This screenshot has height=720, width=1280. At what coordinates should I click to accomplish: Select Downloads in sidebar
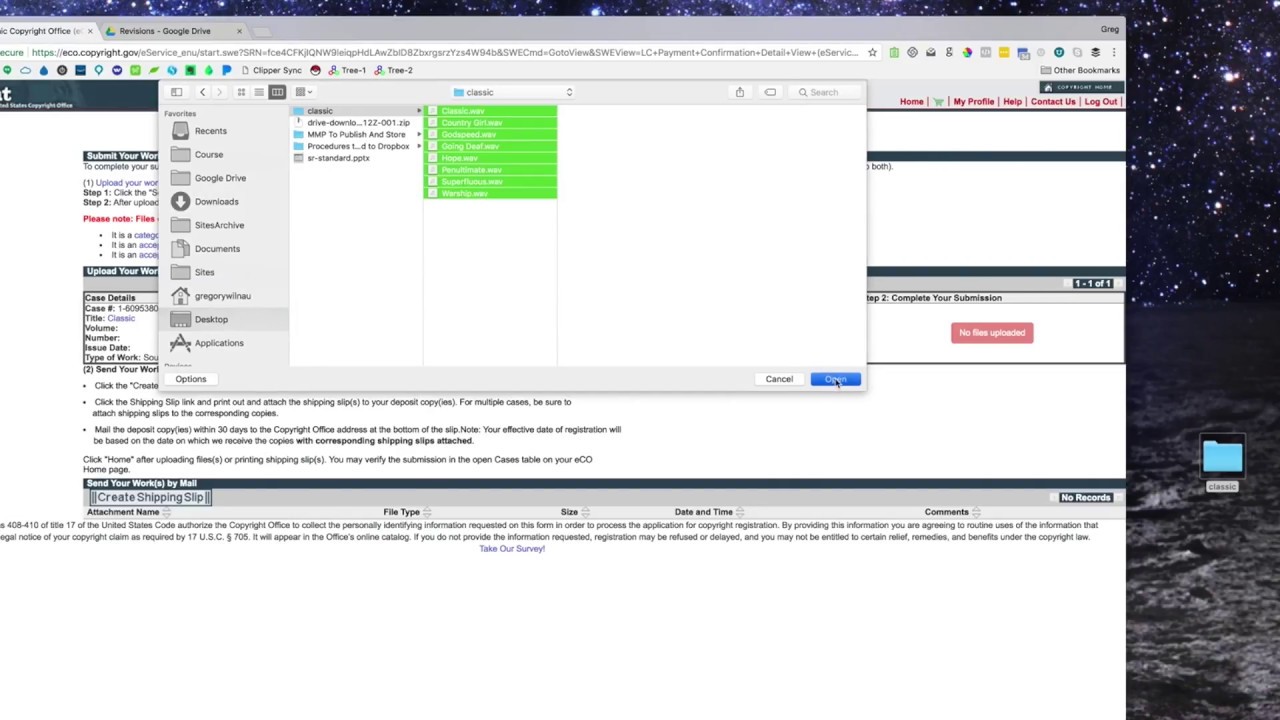coord(216,201)
